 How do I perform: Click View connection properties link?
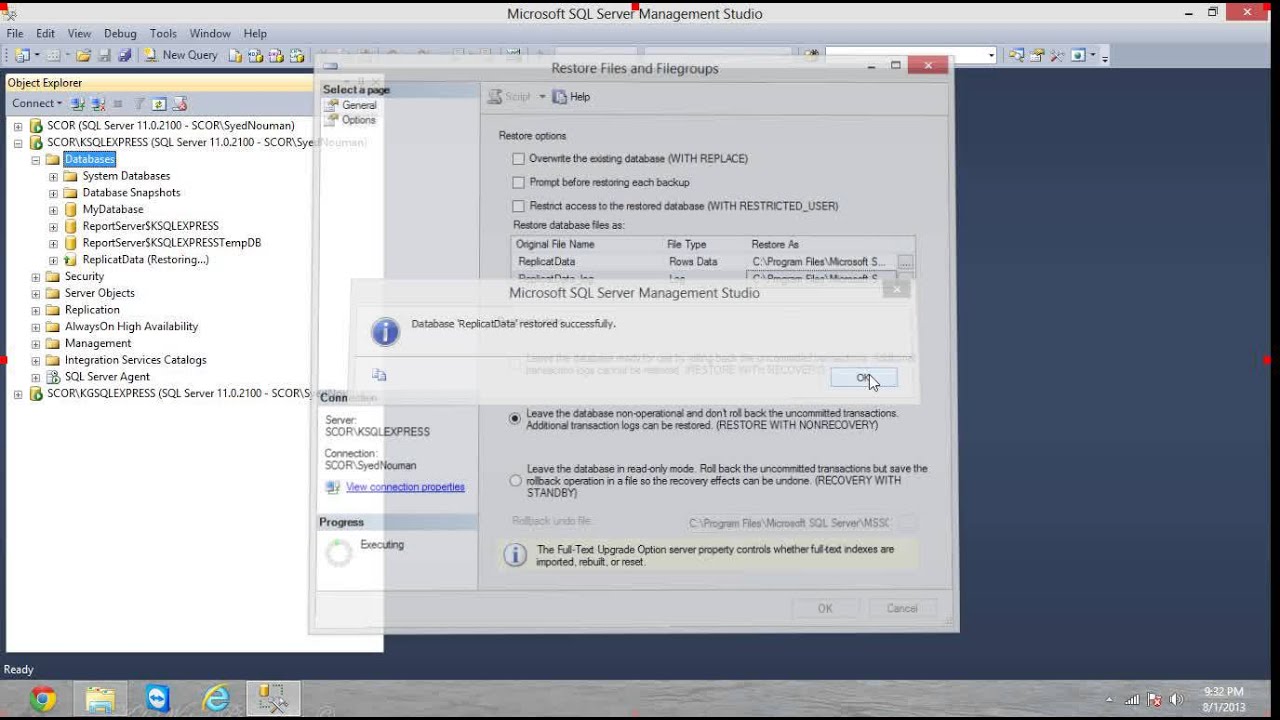click(x=405, y=487)
